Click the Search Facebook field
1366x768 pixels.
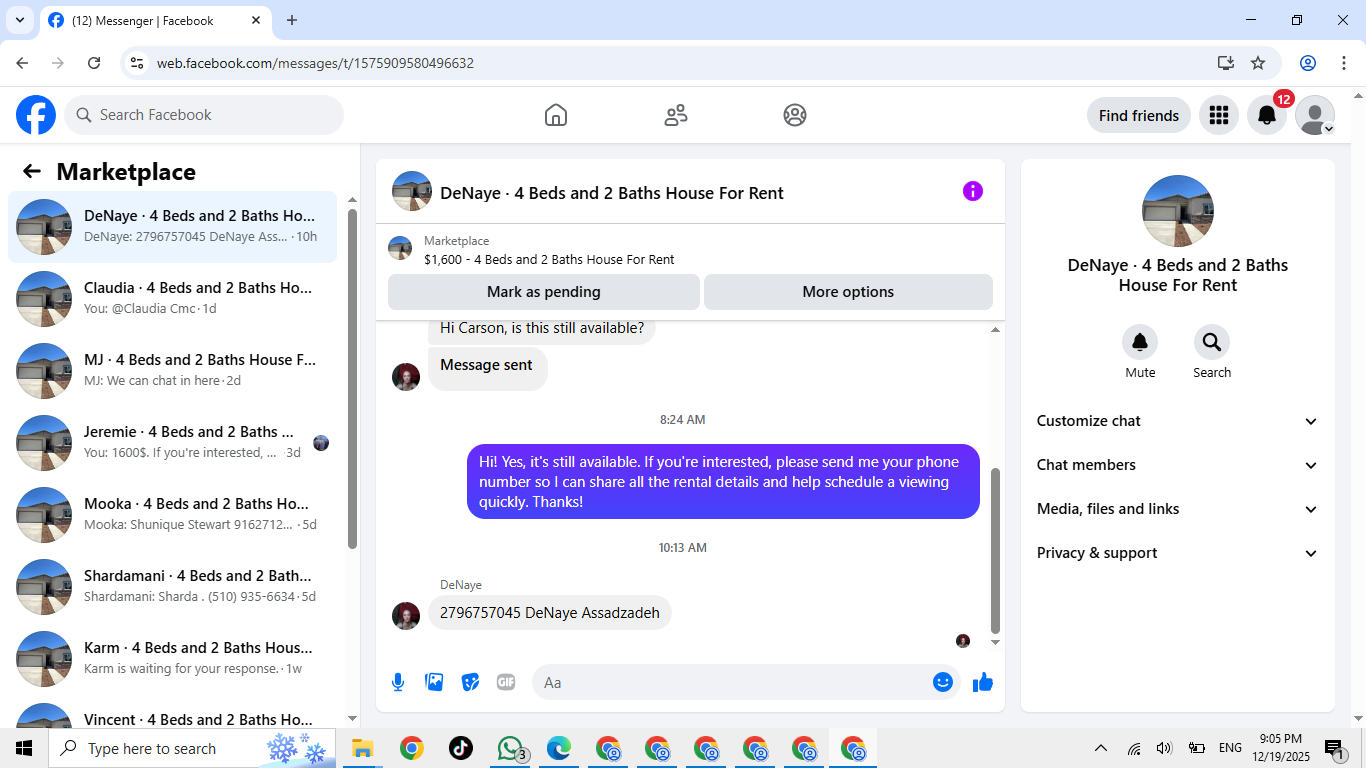[x=204, y=115]
